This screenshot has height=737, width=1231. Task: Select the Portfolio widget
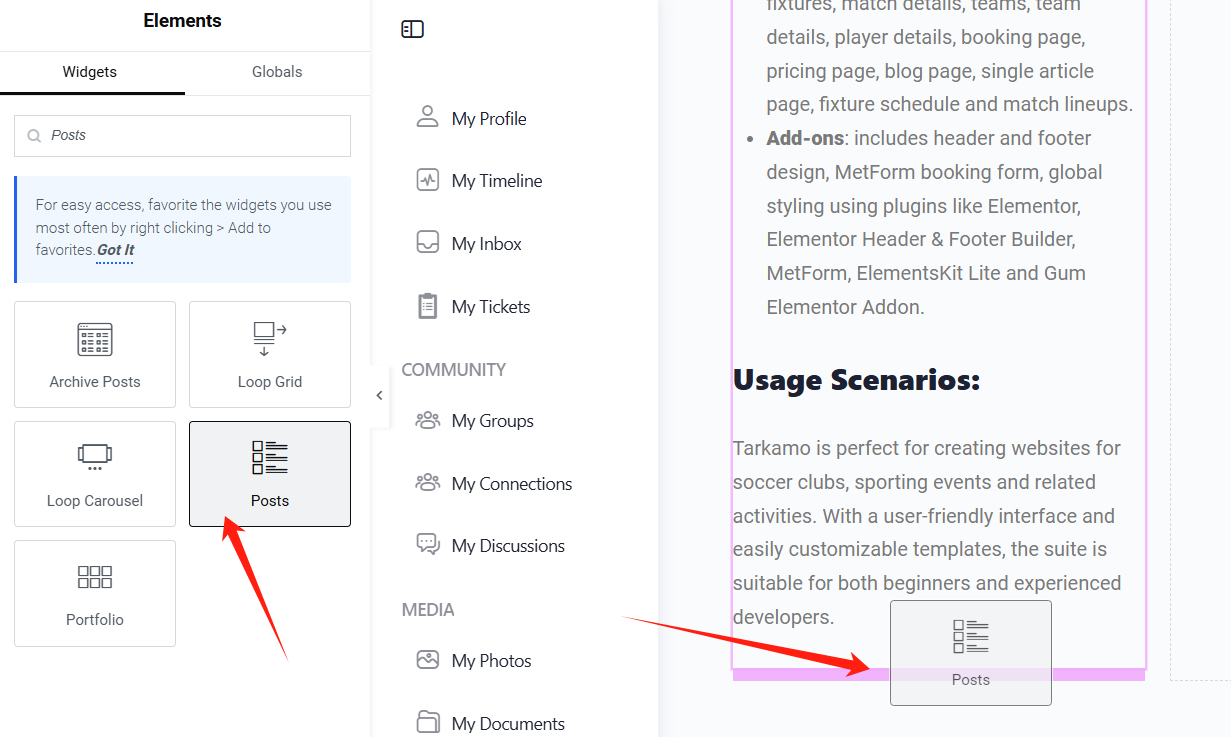coord(94,593)
